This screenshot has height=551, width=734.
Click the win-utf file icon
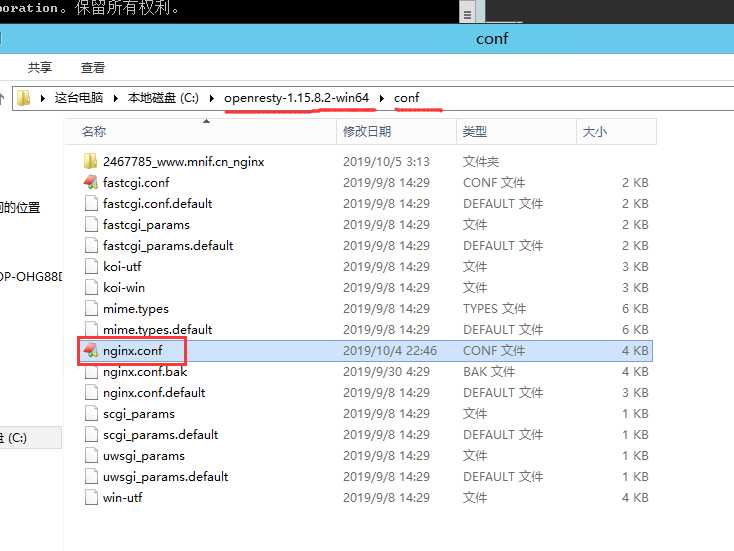coord(91,498)
